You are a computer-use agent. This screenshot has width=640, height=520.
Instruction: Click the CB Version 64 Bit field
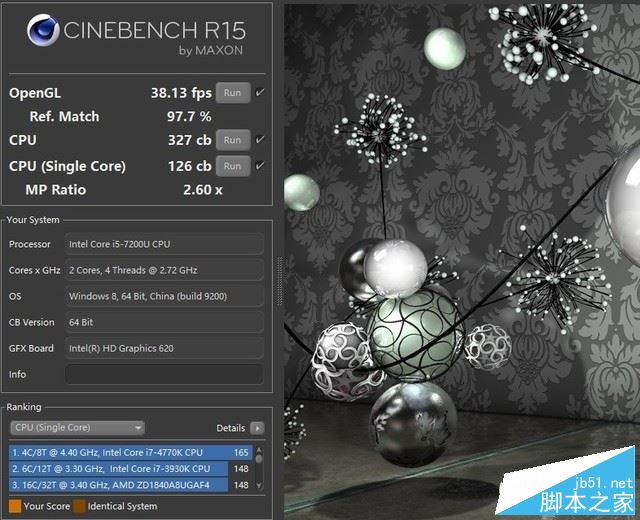(x=164, y=322)
